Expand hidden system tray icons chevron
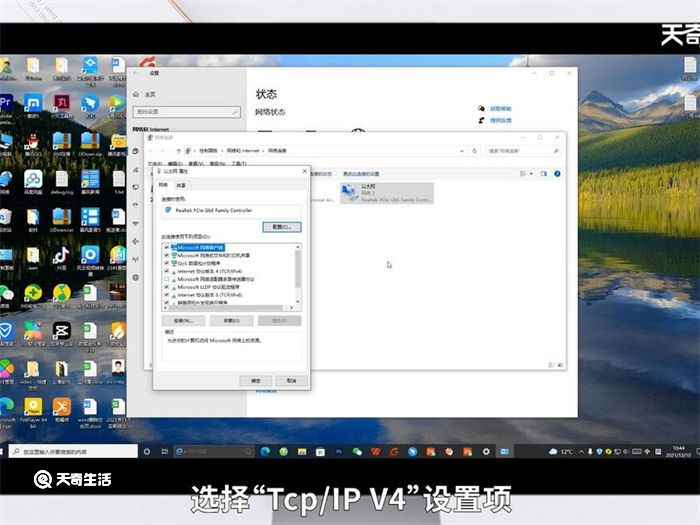 [581, 452]
